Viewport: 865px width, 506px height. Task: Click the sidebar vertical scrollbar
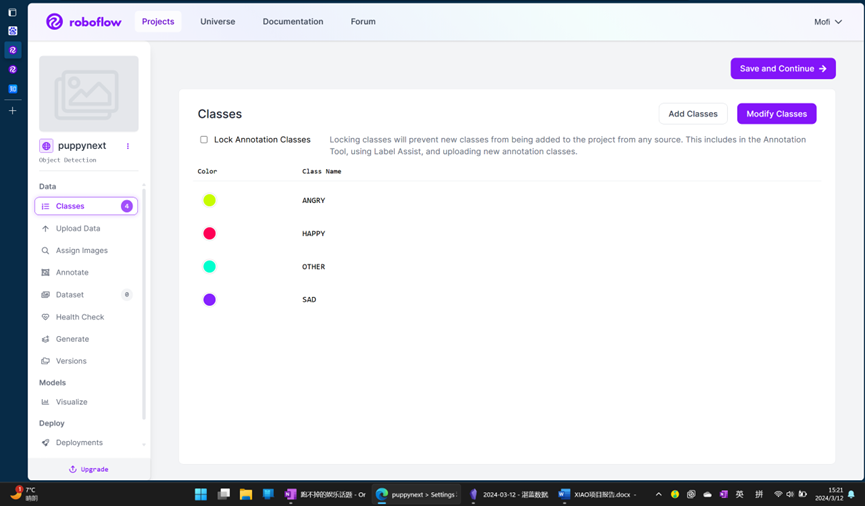pyautogui.click(x=144, y=303)
